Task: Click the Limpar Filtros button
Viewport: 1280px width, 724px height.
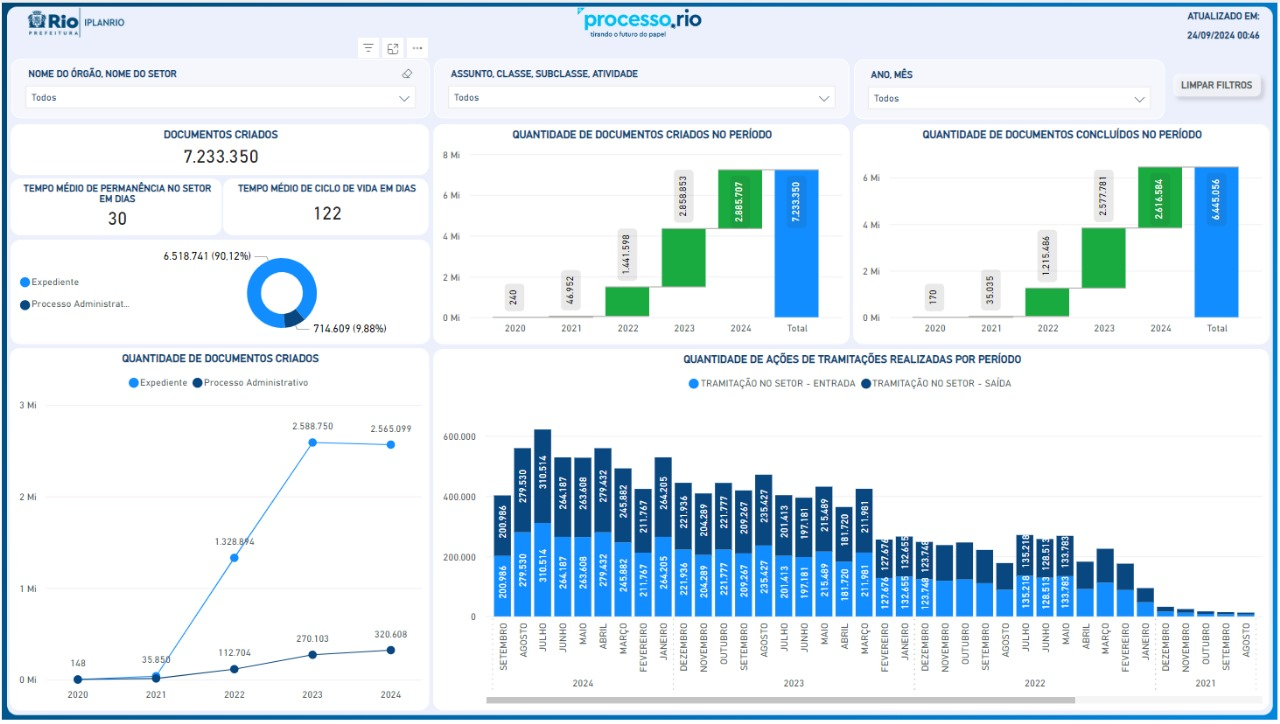Action: [x=1216, y=85]
